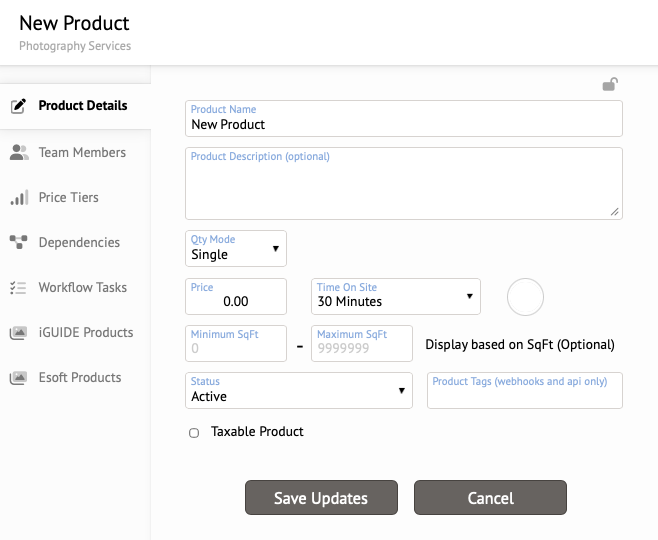Click the Save Updates button

[321, 498]
